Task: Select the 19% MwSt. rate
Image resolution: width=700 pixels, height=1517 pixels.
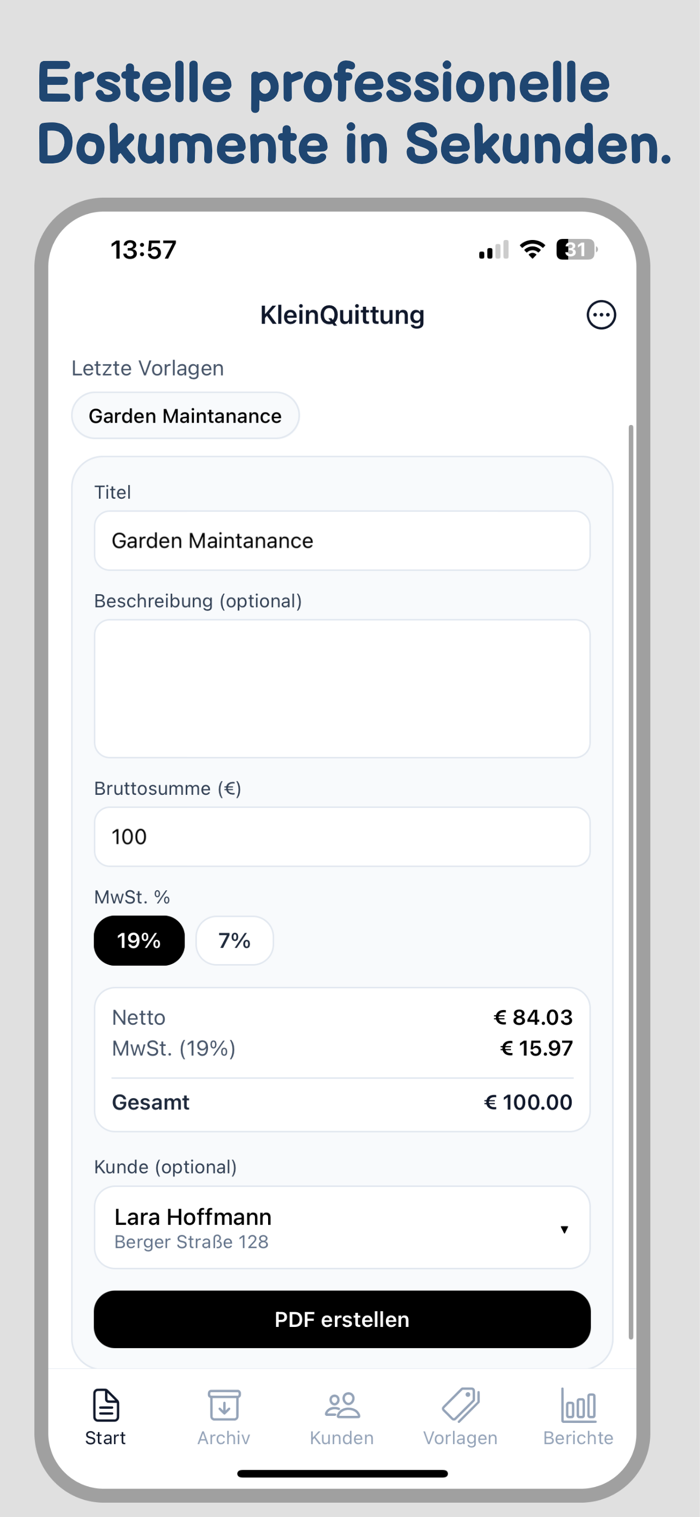Action: (x=139, y=941)
